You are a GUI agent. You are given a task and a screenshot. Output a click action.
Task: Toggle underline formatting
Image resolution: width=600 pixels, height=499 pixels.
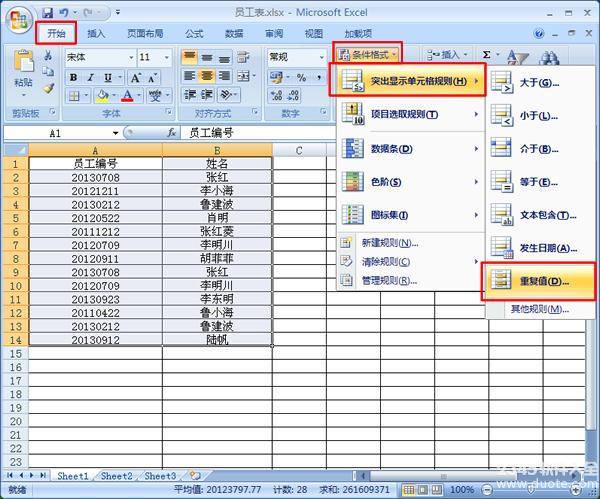pos(108,78)
